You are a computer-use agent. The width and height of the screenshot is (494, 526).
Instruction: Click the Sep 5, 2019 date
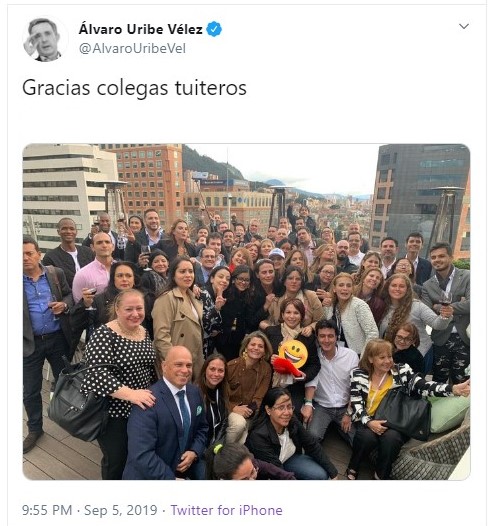pos(120,510)
